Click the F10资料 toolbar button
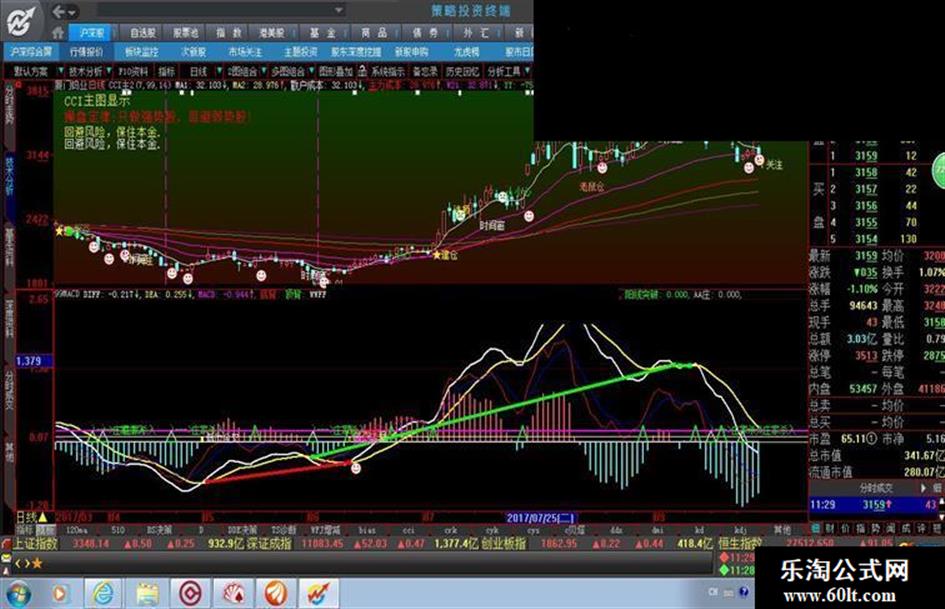This screenshot has height=609, width=945. pos(133,71)
